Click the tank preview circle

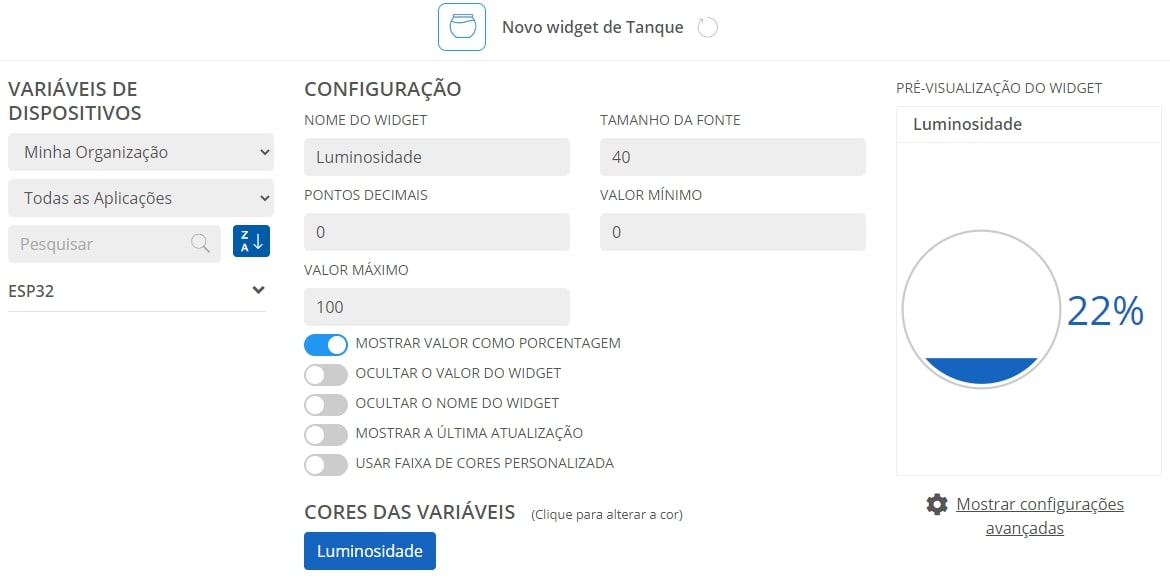[x=980, y=308]
